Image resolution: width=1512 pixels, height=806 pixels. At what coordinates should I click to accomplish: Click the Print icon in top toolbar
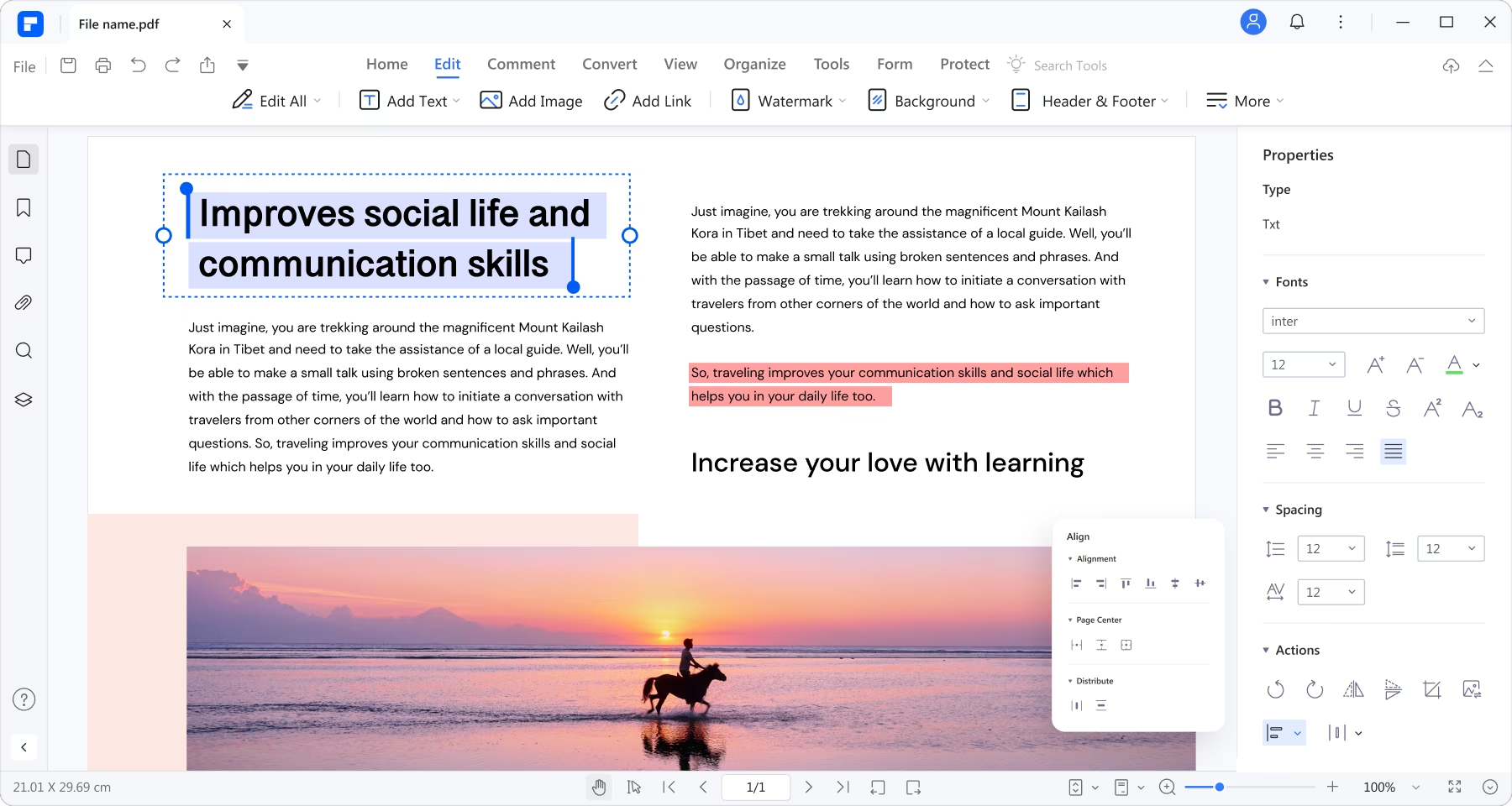point(103,65)
